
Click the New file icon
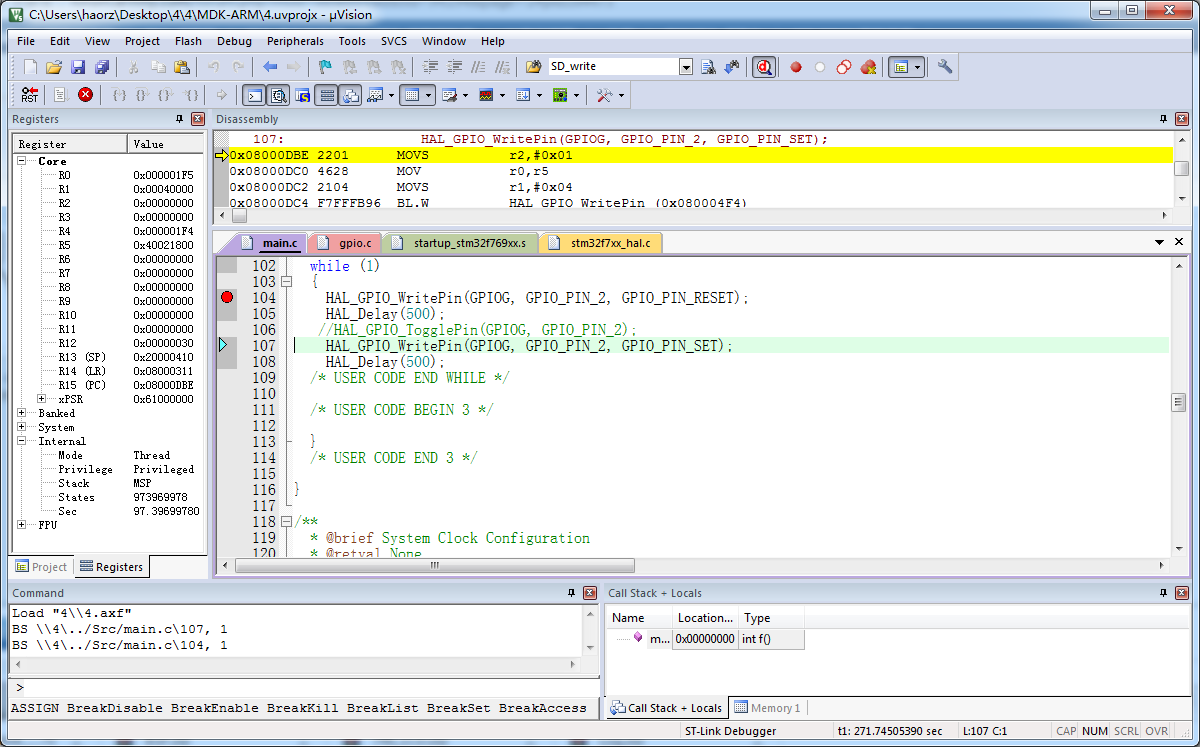[30, 67]
